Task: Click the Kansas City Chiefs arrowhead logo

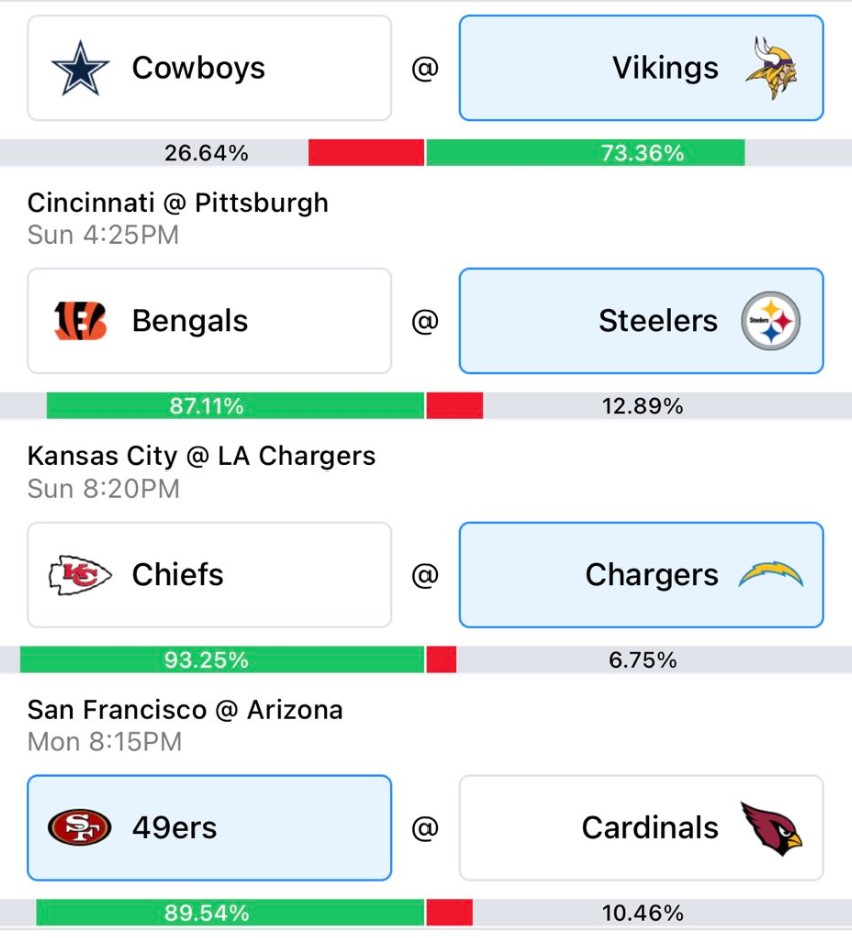Action: click(80, 575)
